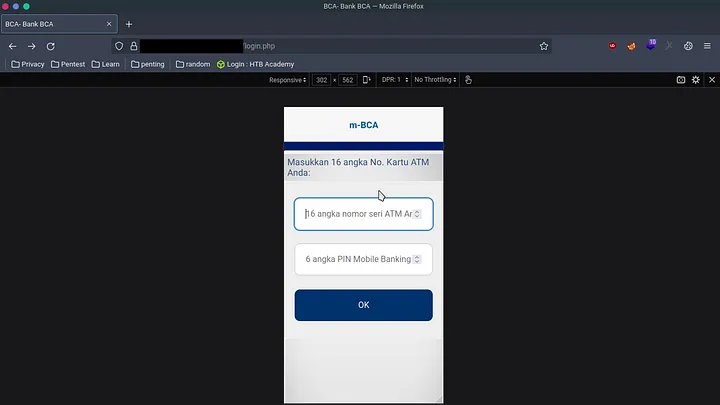
Task: Click the viewport width field 302
Action: 321,80
